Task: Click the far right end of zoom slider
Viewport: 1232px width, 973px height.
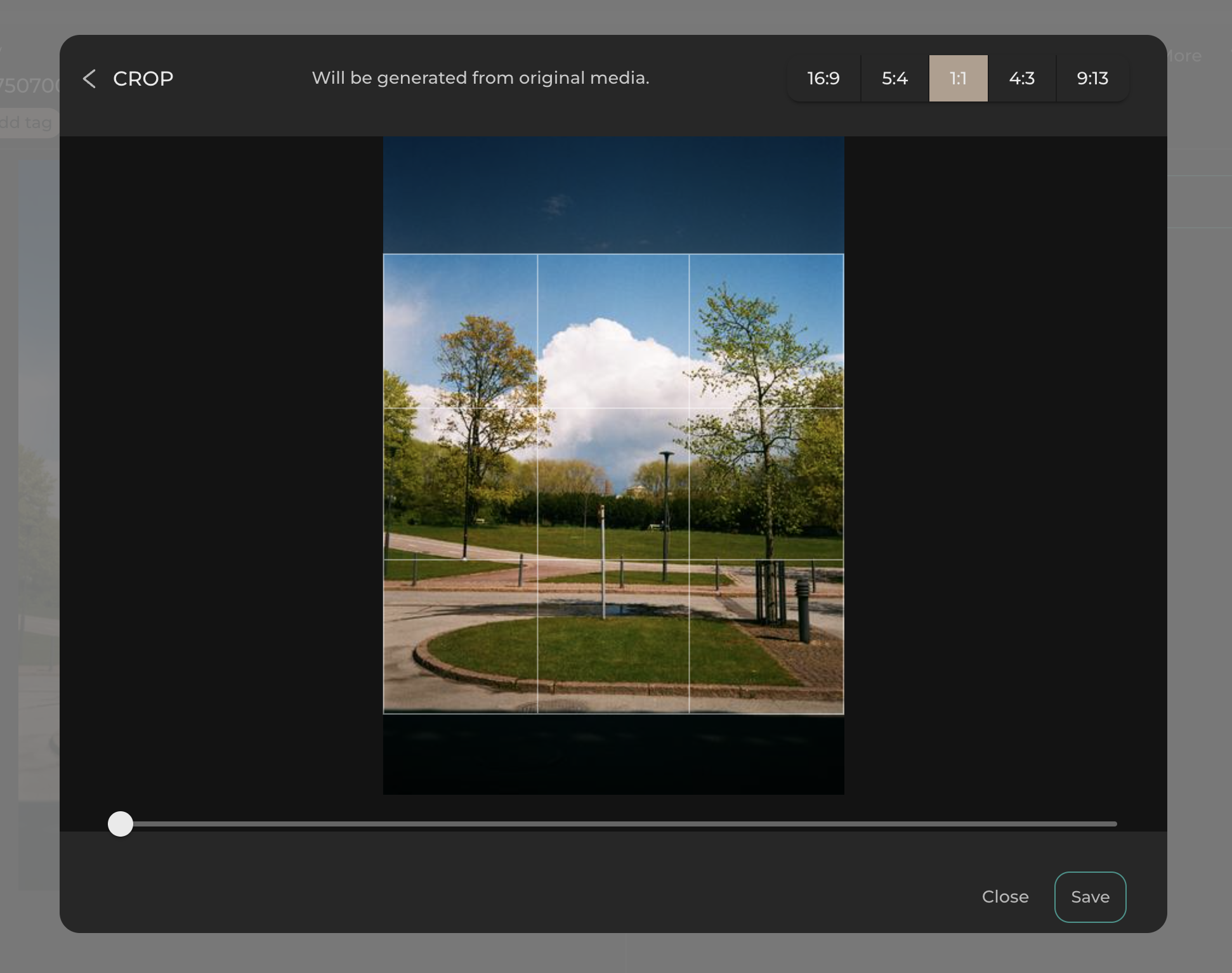Action: 1114,824
